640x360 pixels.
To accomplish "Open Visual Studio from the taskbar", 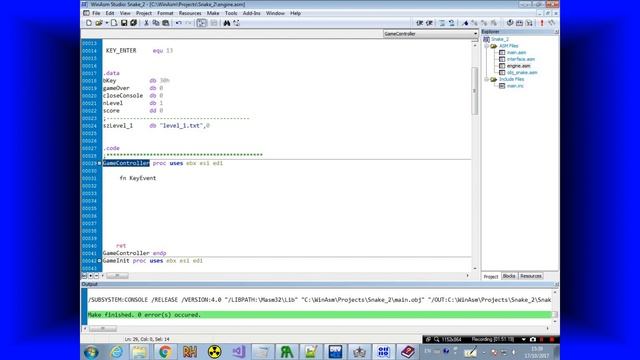I will [x=239, y=352].
